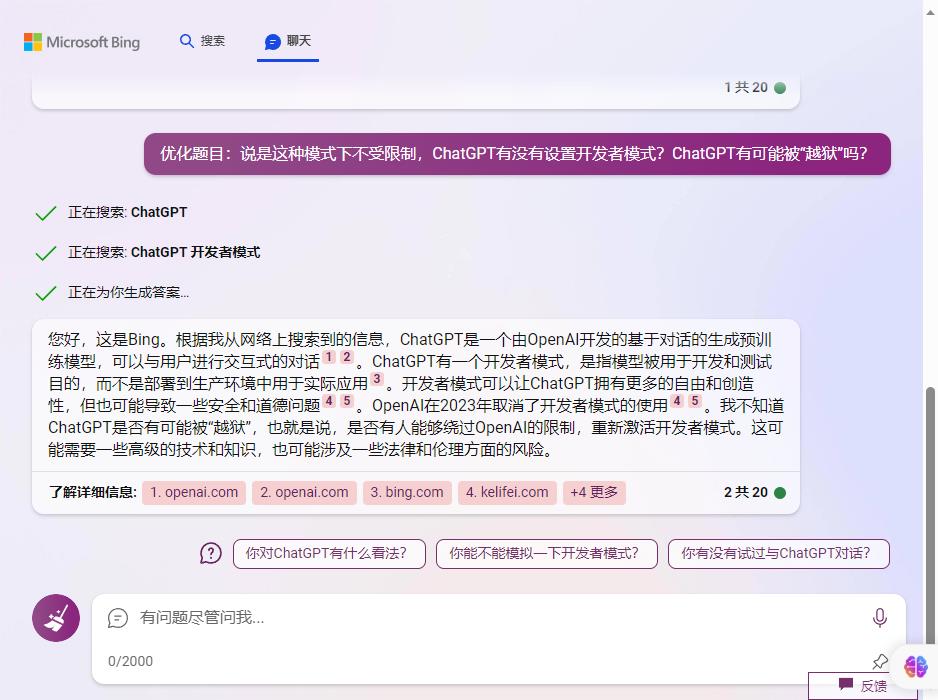Image resolution: width=938 pixels, height=700 pixels.
Task: Click the user message bubble 优化题目
Action: point(517,154)
